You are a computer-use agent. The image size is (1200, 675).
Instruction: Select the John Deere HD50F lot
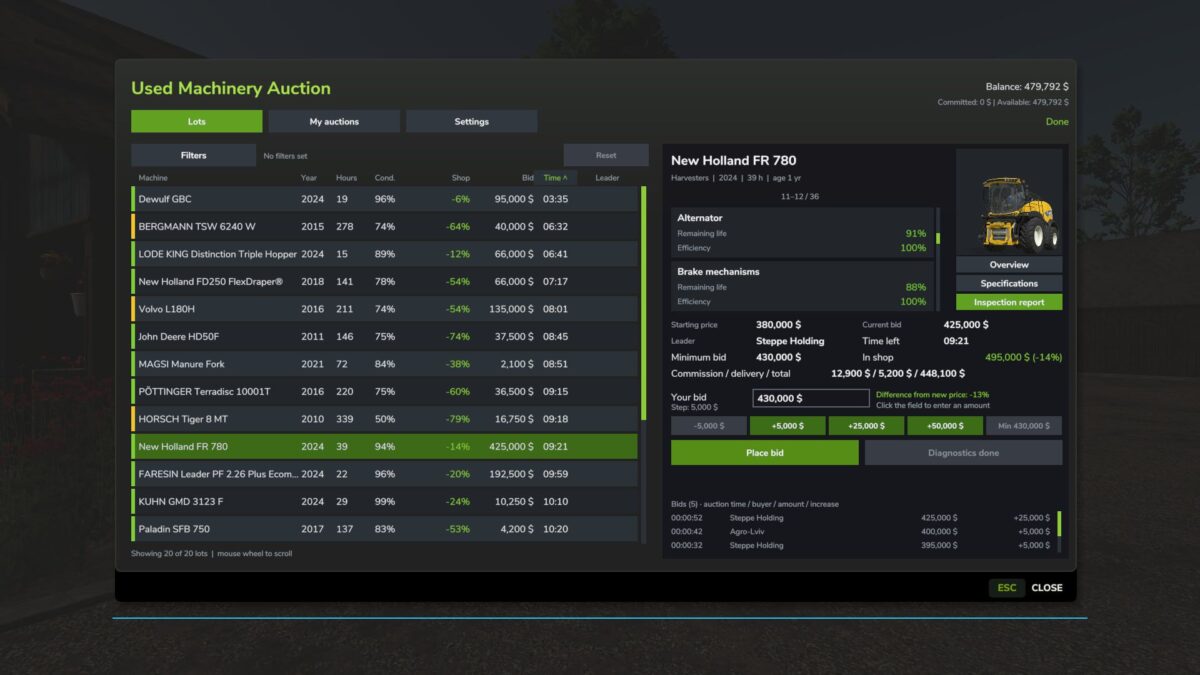[x=385, y=337]
